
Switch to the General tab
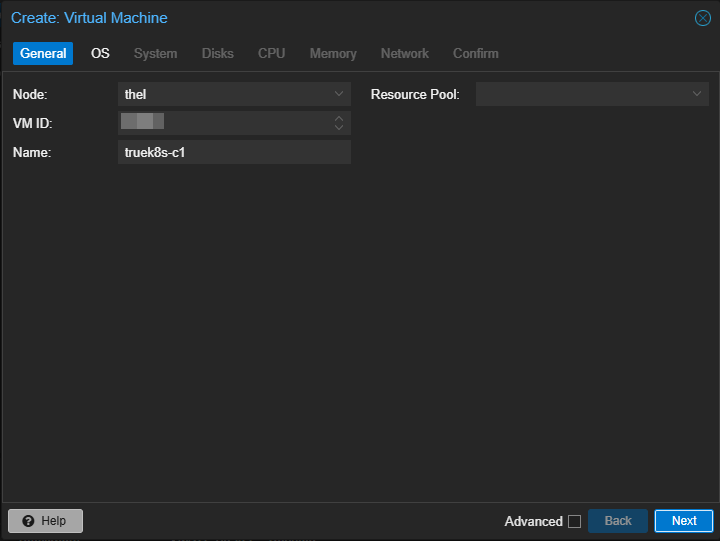point(43,54)
